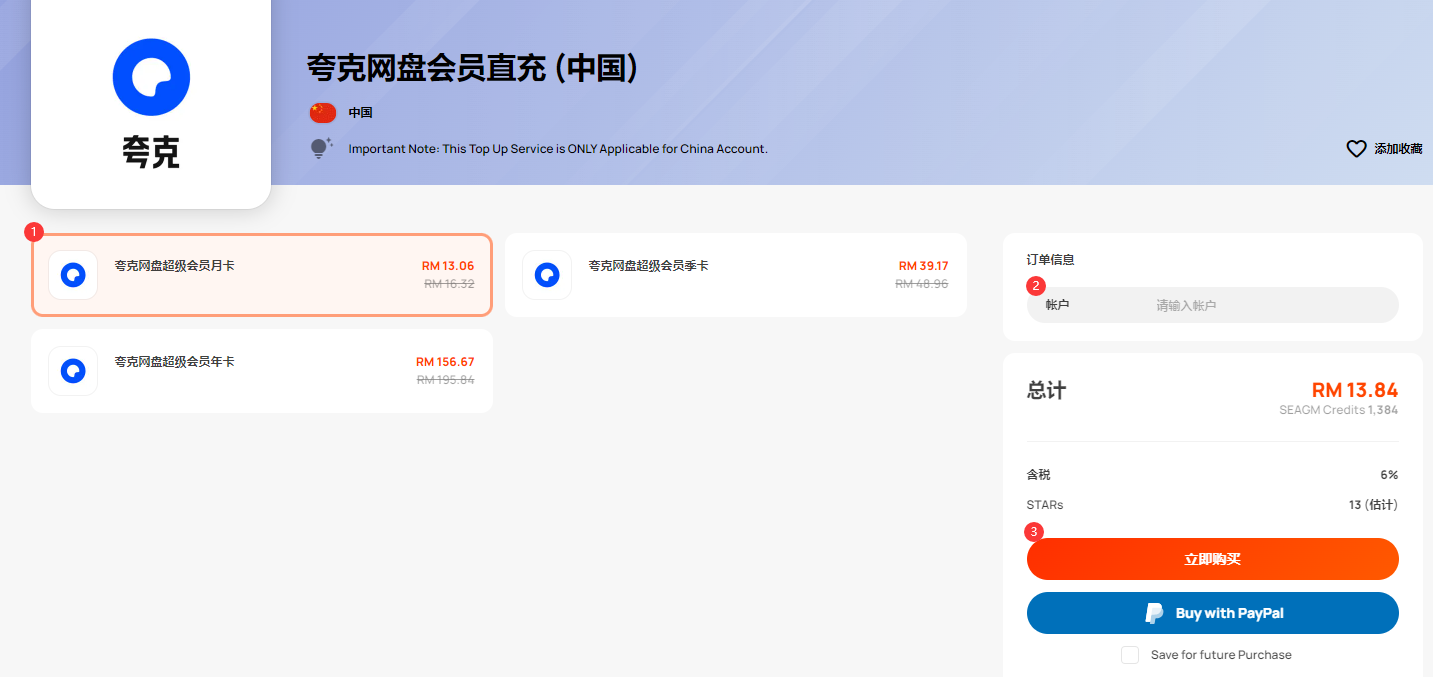This screenshot has height=677, width=1433.
Task: Click the 6% tax value
Action: (1389, 475)
